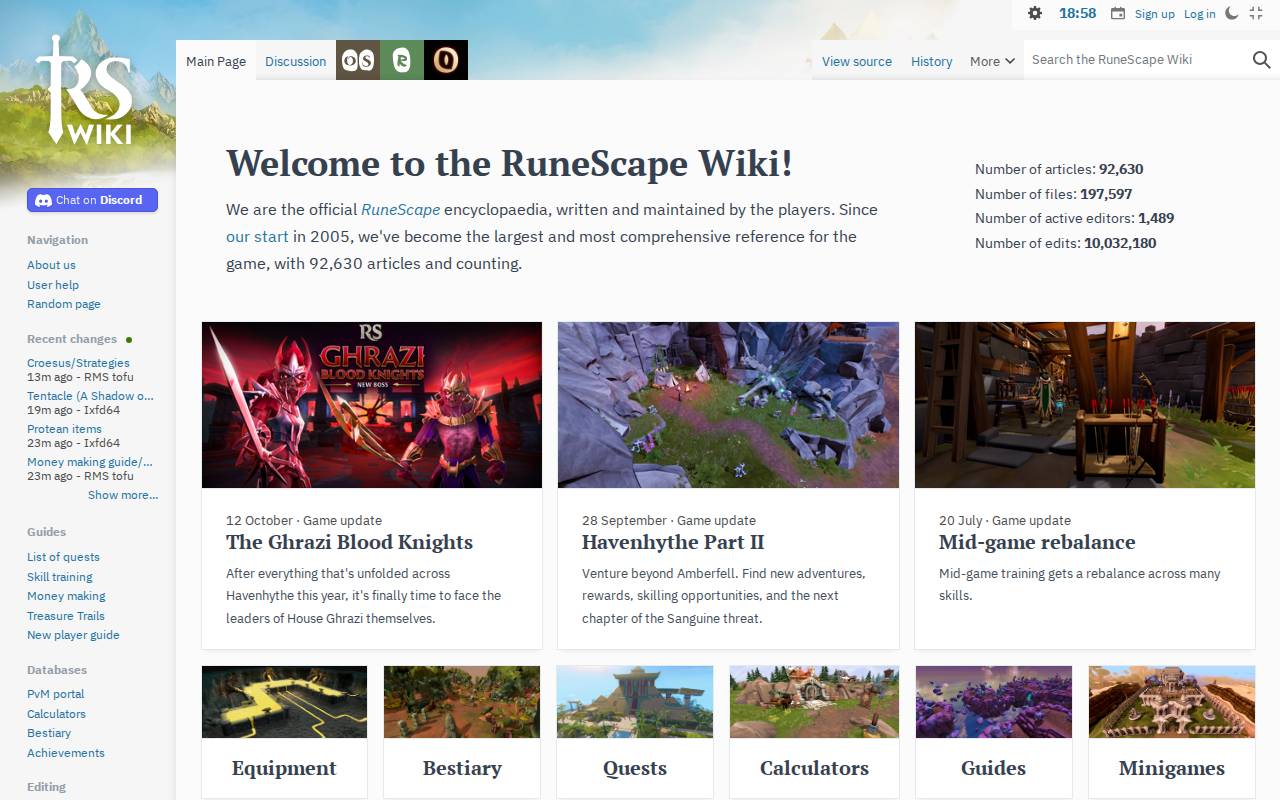This screenshot has width=1280, height=800.
Task: Open the About us sidebar link
Action: tap(51, 265)
